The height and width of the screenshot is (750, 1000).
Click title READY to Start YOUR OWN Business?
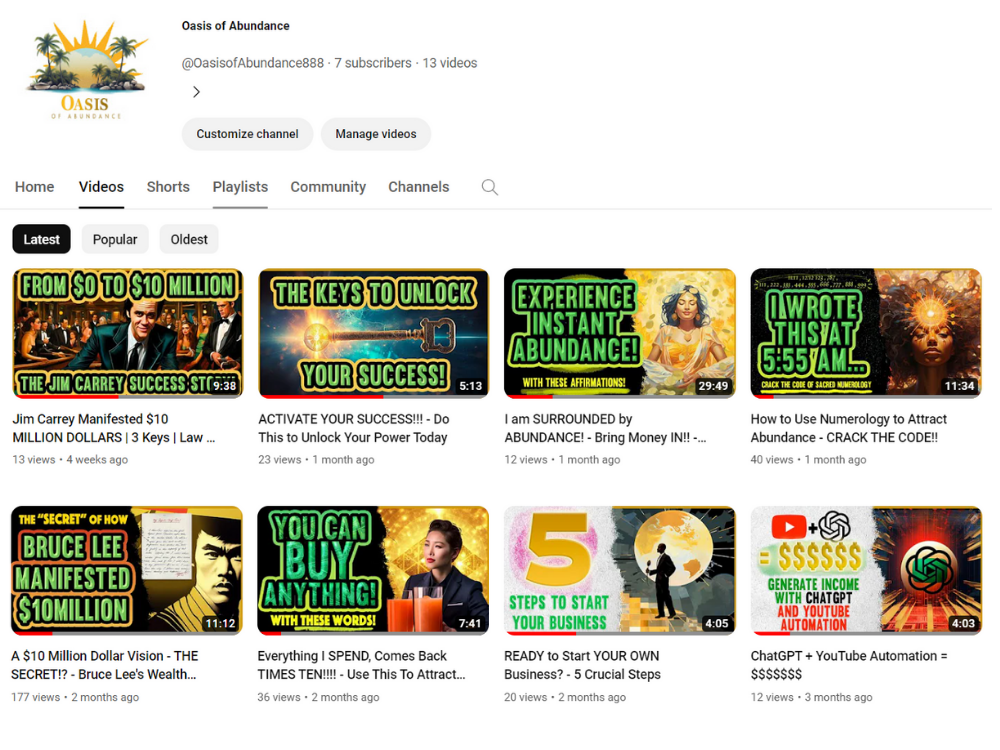click(x=583, y=665)
